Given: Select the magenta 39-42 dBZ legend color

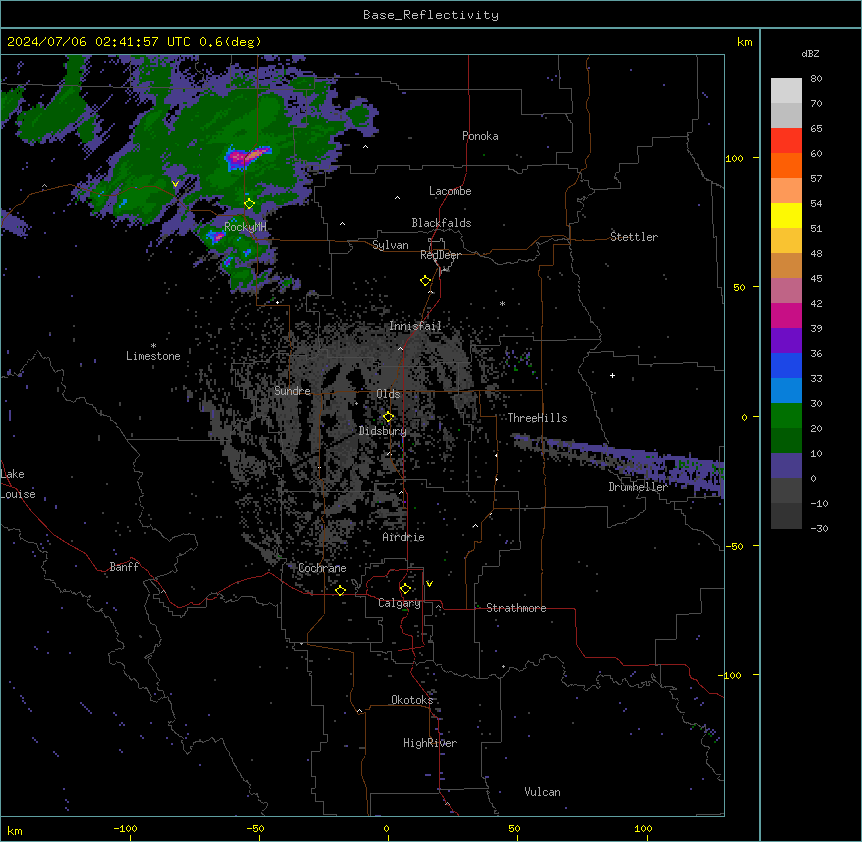Looking at the screenshot, I should [786, 315].
